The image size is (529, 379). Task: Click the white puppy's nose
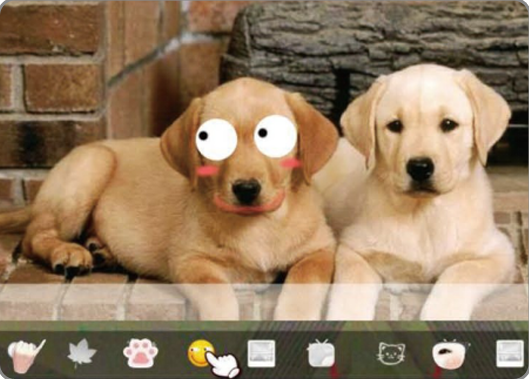point(420,169)
